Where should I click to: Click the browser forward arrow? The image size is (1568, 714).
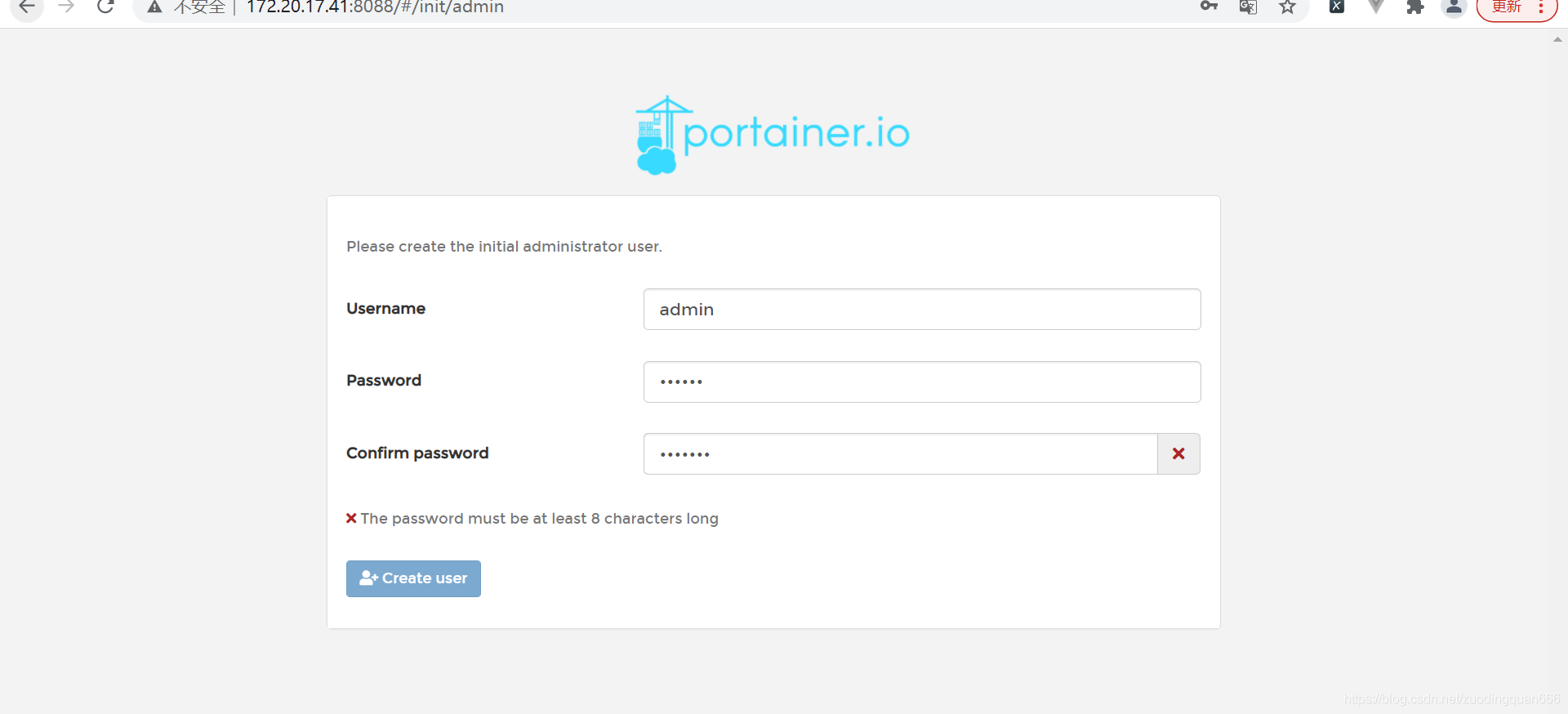click(x=66, y=7)
